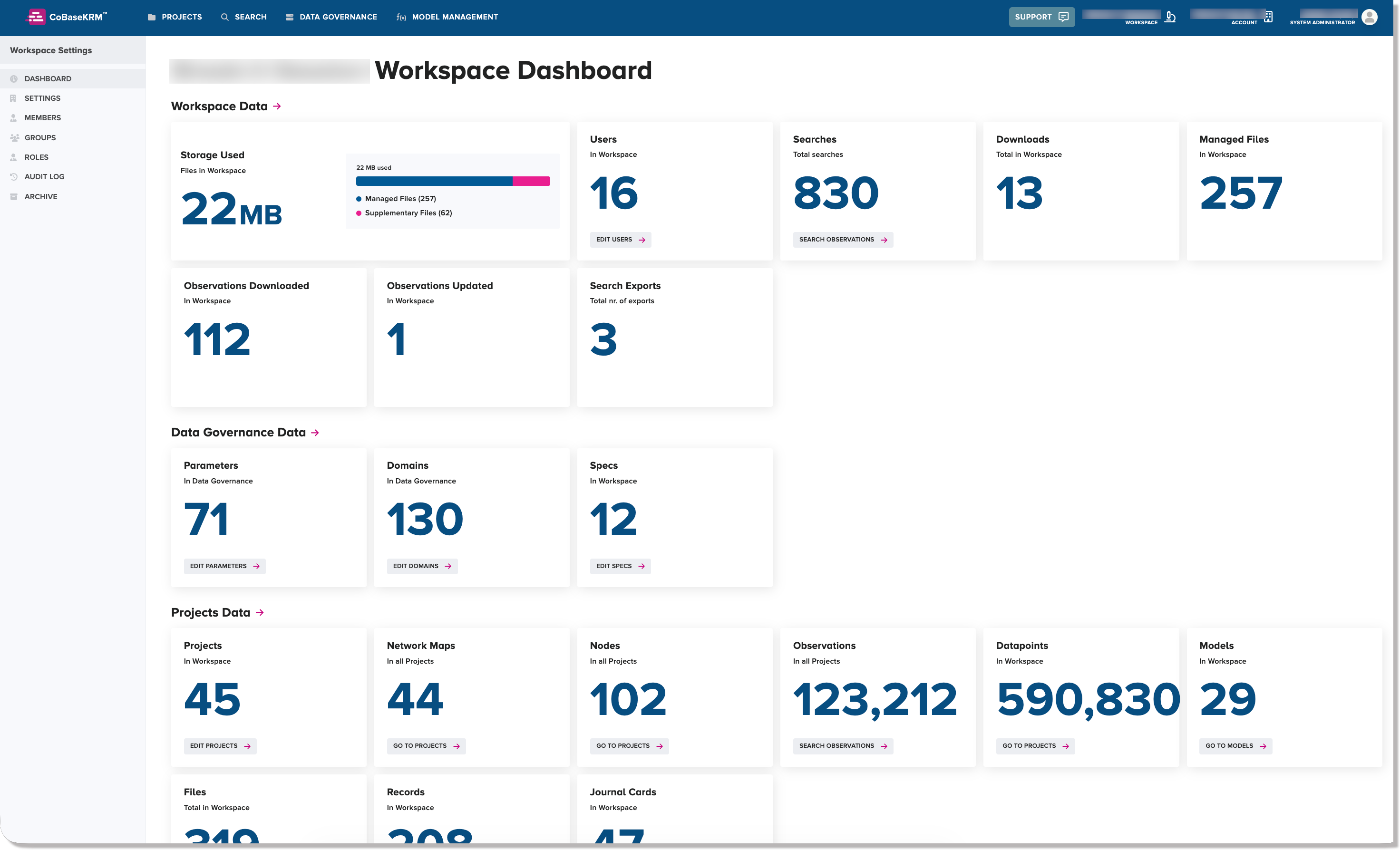The width and height of the screenshot is (1400, 850).
Task: Click the Journal Cards card title
Action: 623,792
